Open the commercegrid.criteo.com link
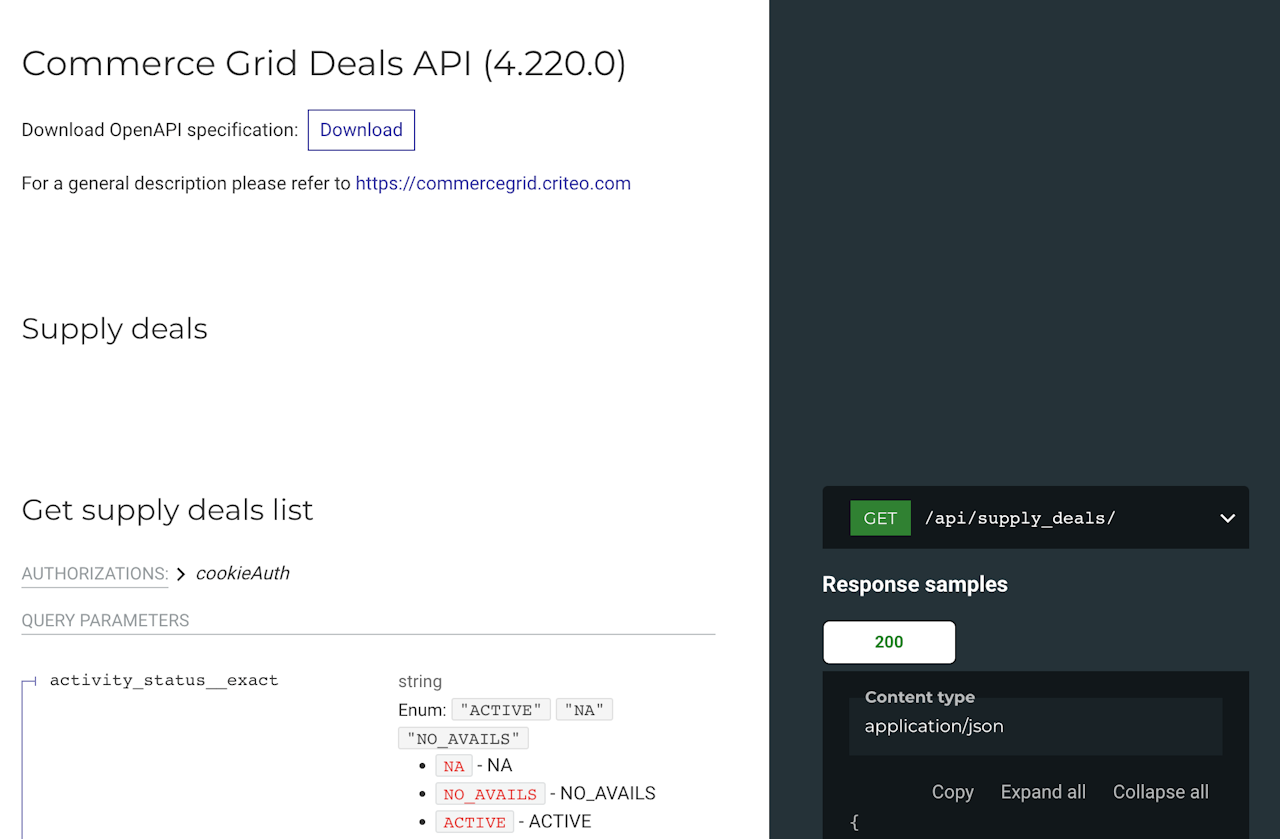 pyautogui.click(x=493, y=183)
